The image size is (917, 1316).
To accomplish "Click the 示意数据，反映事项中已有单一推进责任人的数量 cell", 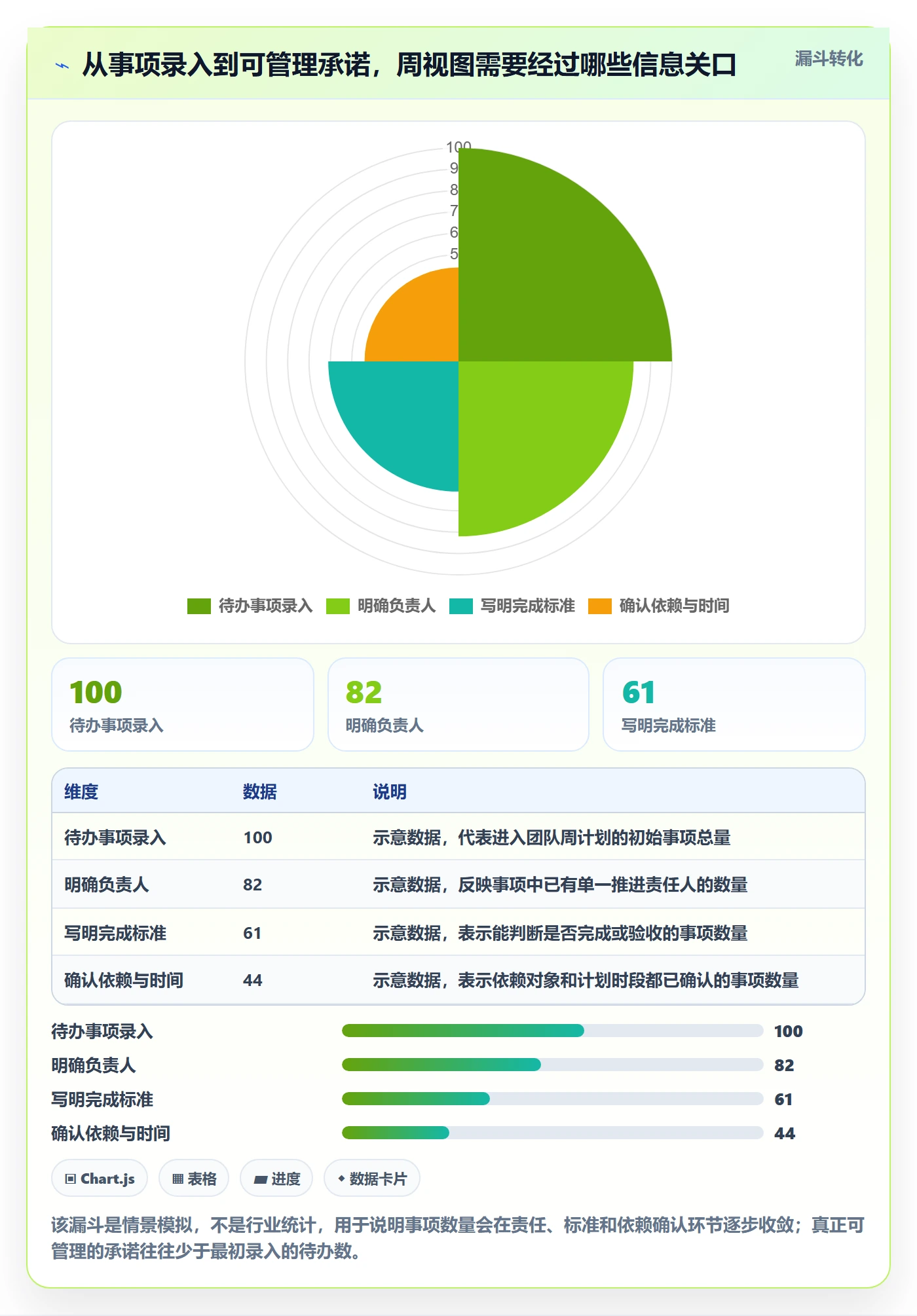I will pos(560,885).
